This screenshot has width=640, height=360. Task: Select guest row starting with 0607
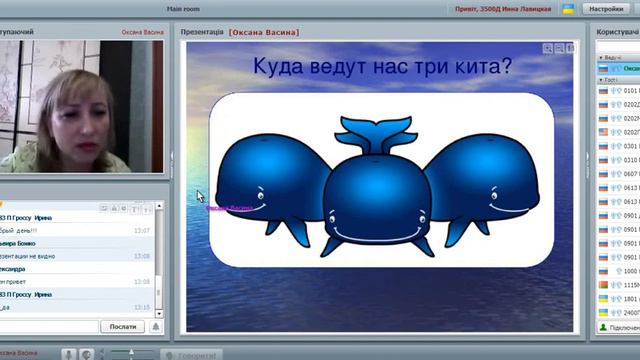(618, 174)
